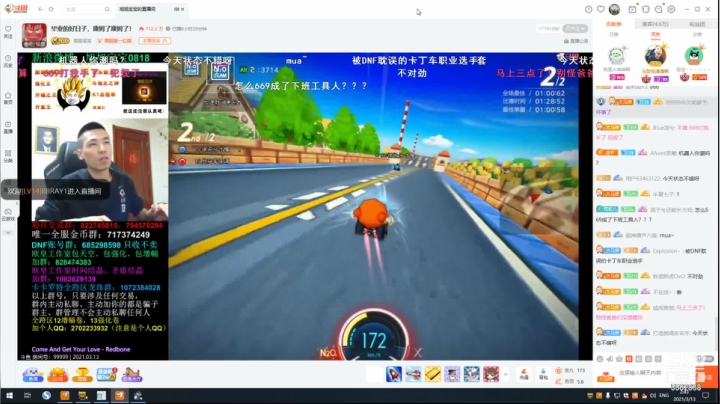Send the airplane gift
Image resolution: width=720 pixels, height=404 pixels.
pos(413,374)
